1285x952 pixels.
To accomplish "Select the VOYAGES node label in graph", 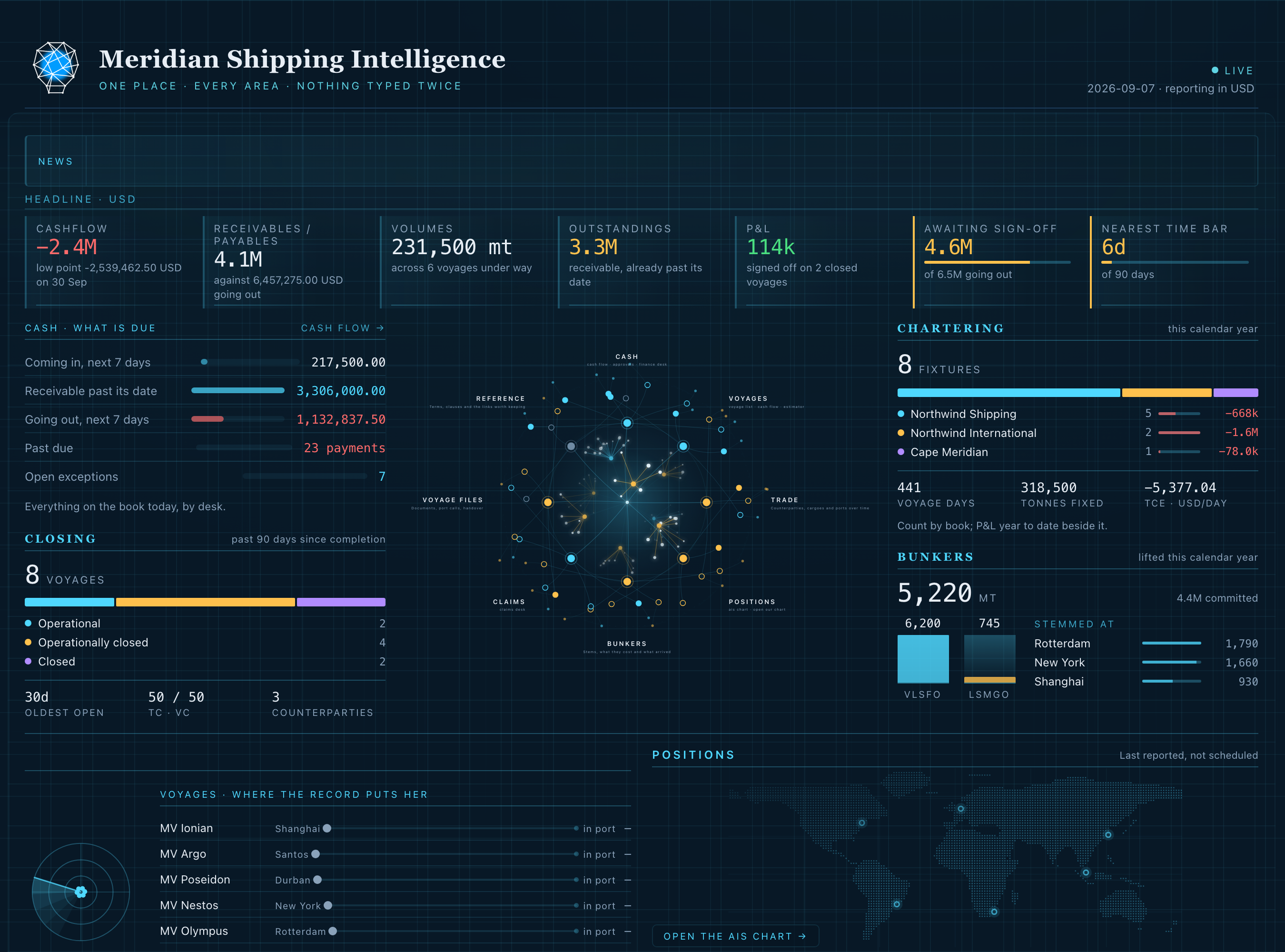I will (x=748, y=398).
